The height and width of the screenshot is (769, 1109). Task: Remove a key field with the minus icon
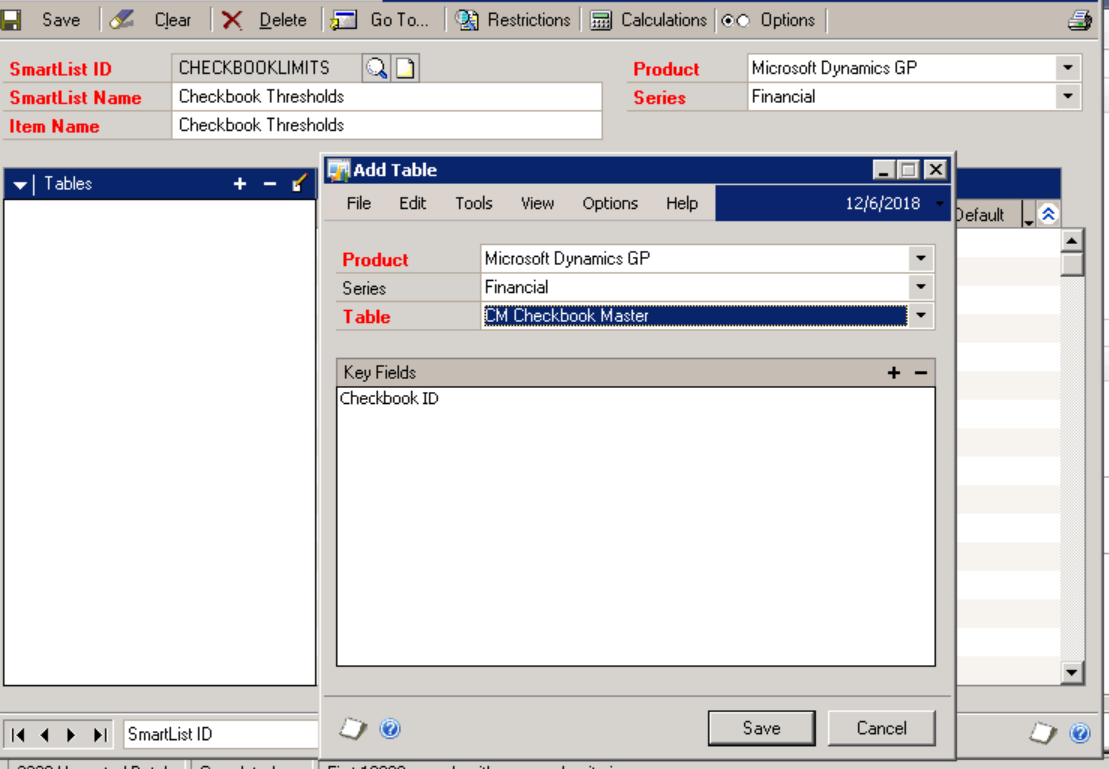pos(921,373)
